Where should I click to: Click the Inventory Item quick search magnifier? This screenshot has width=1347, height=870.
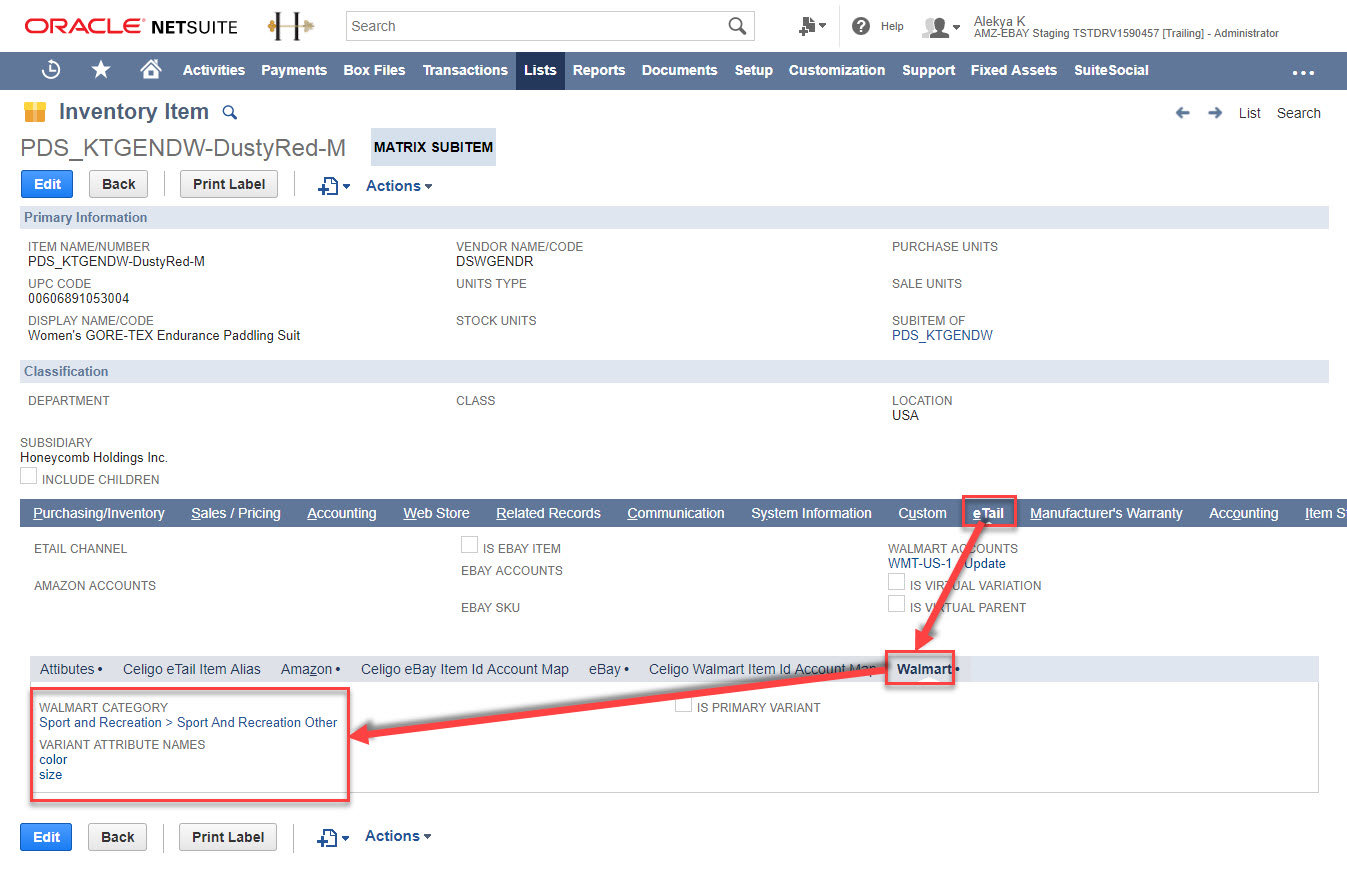pyautogui.click(x=230, y=112)
